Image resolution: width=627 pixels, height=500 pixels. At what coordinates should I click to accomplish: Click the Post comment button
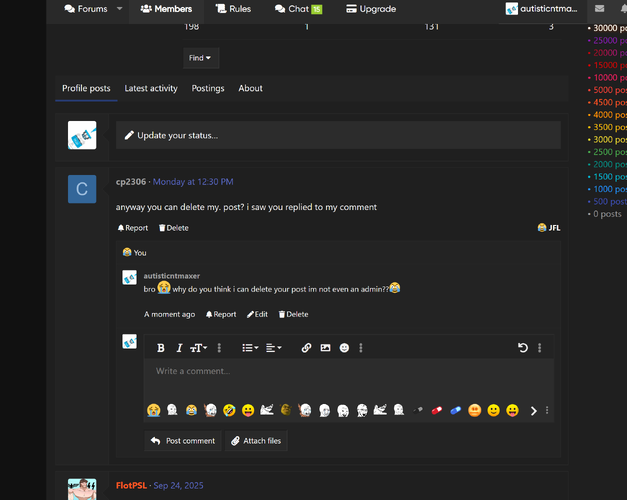tap(183, 440)
